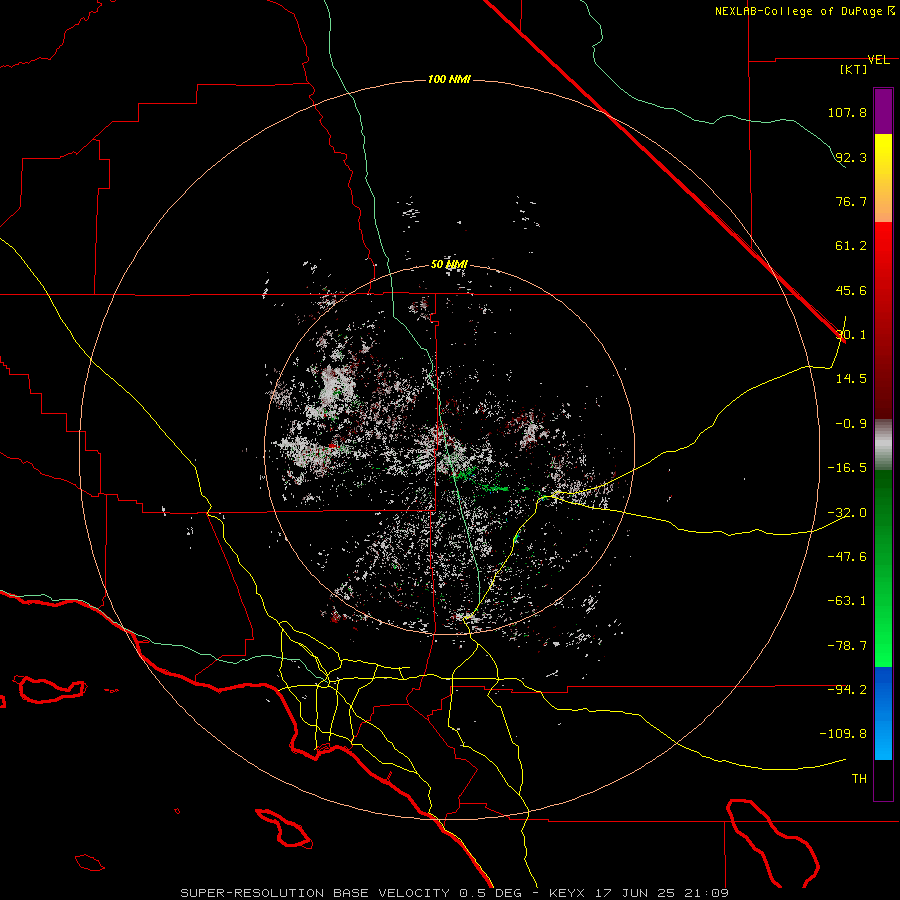This screenshot has height=900, width=900.
Task: Click the 50 NMI range ring label
Action: [449, 265]
